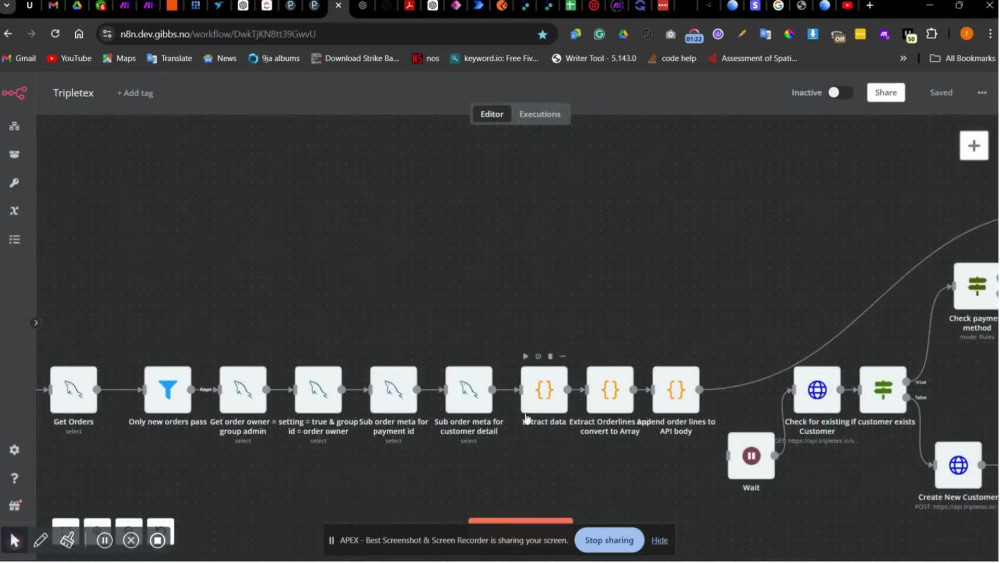Expand the collapsed left sidebar arrow
Viewport: 1000px width, 563px height.
point(36,323)
